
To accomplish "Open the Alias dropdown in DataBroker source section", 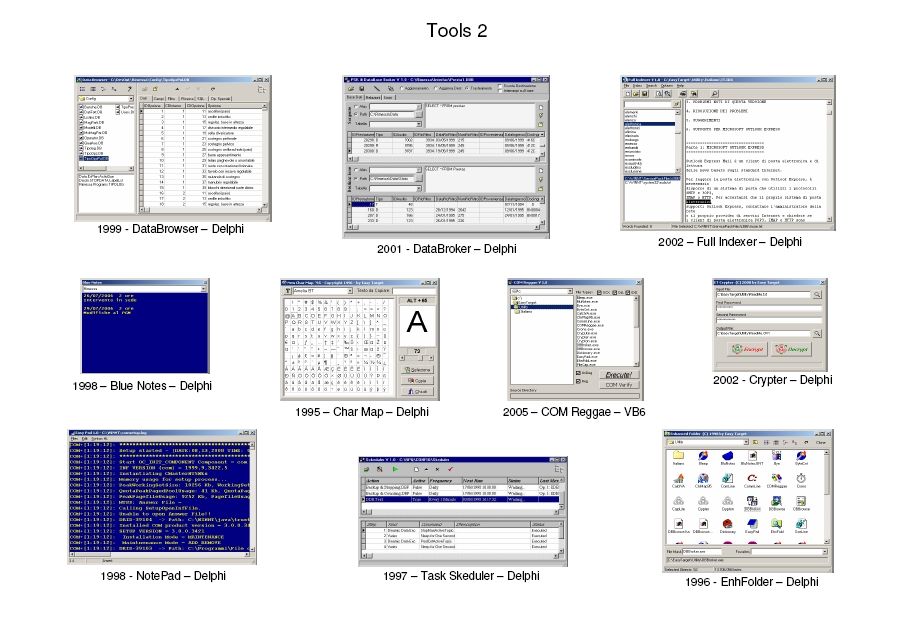I will (419, 107).
